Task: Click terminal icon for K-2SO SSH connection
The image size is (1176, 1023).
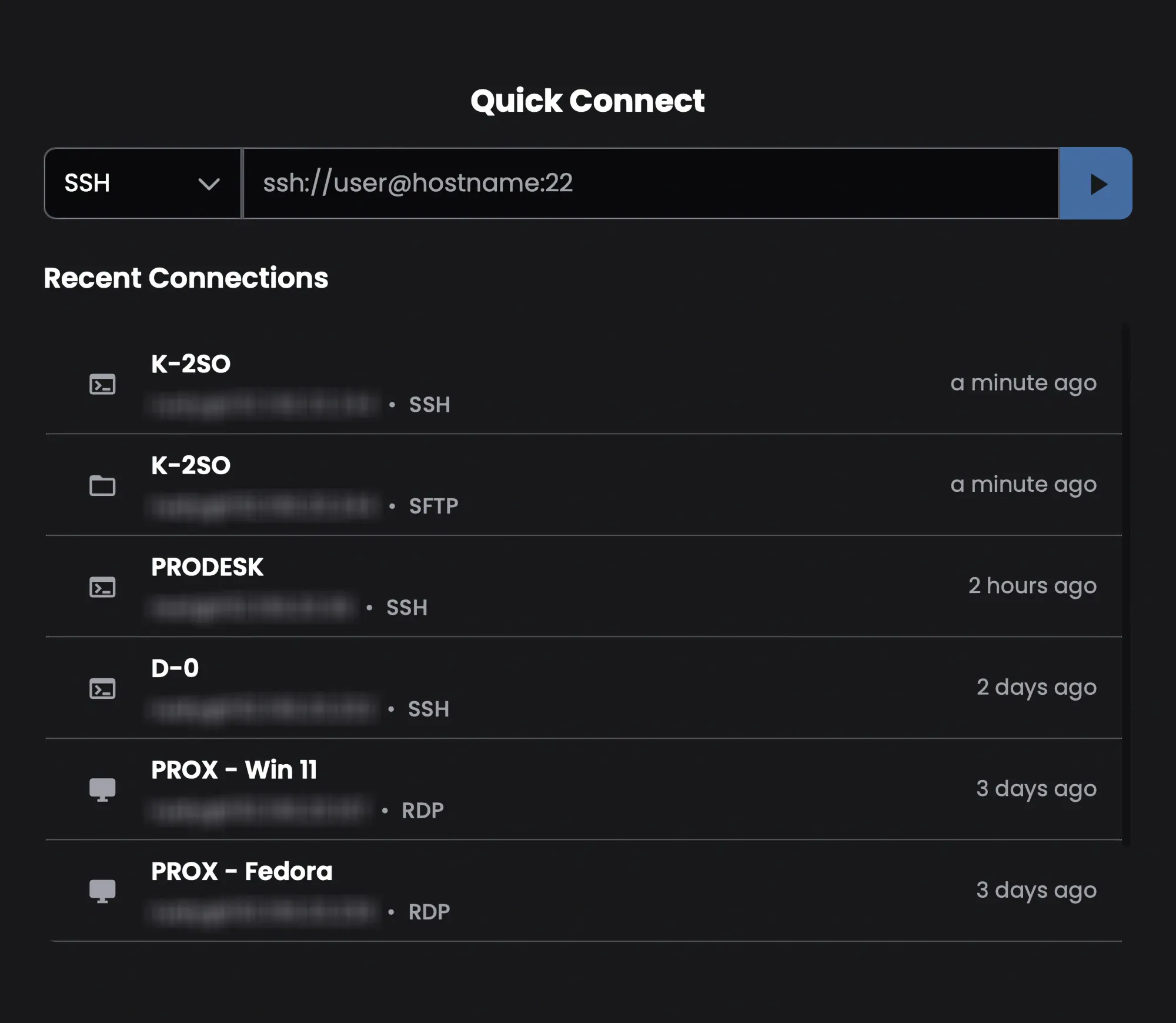Action: click(x=102, y=385)
